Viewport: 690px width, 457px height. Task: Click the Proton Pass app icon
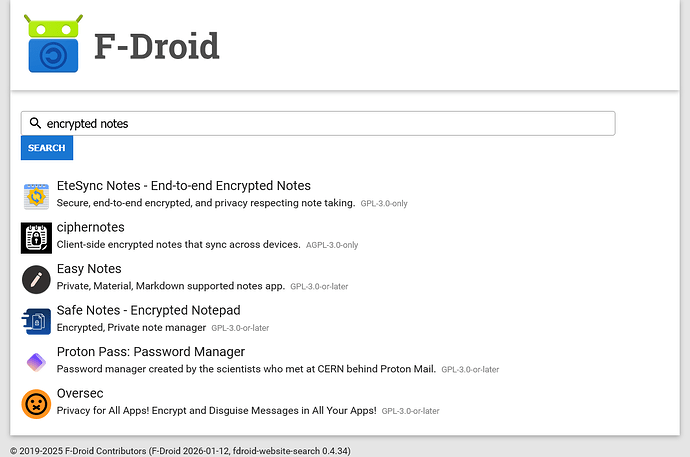coord(36,362)
